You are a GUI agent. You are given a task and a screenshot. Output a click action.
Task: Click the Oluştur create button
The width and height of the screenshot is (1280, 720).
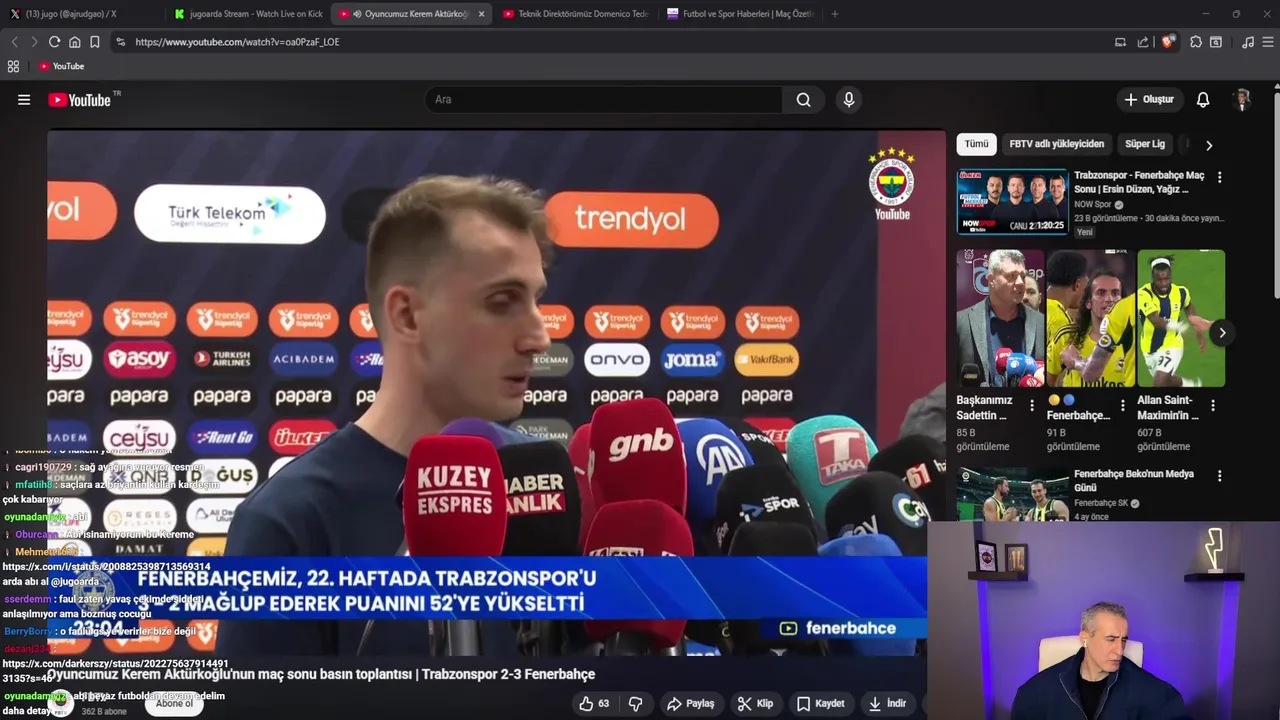(x=1150, y=100)
